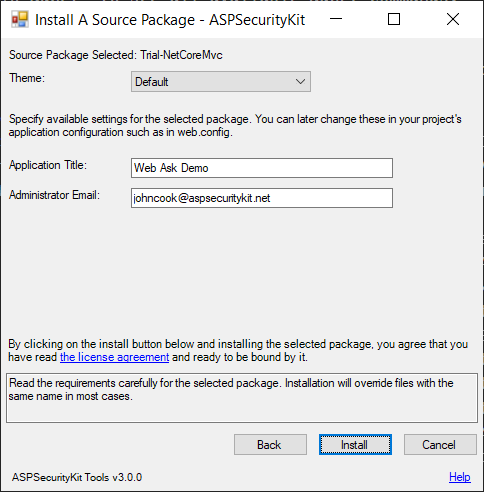Click the Source Package Selected Trial-NetCoreMvc text
The width and height of the screenshot is (484, 492).
coord(116,55)
